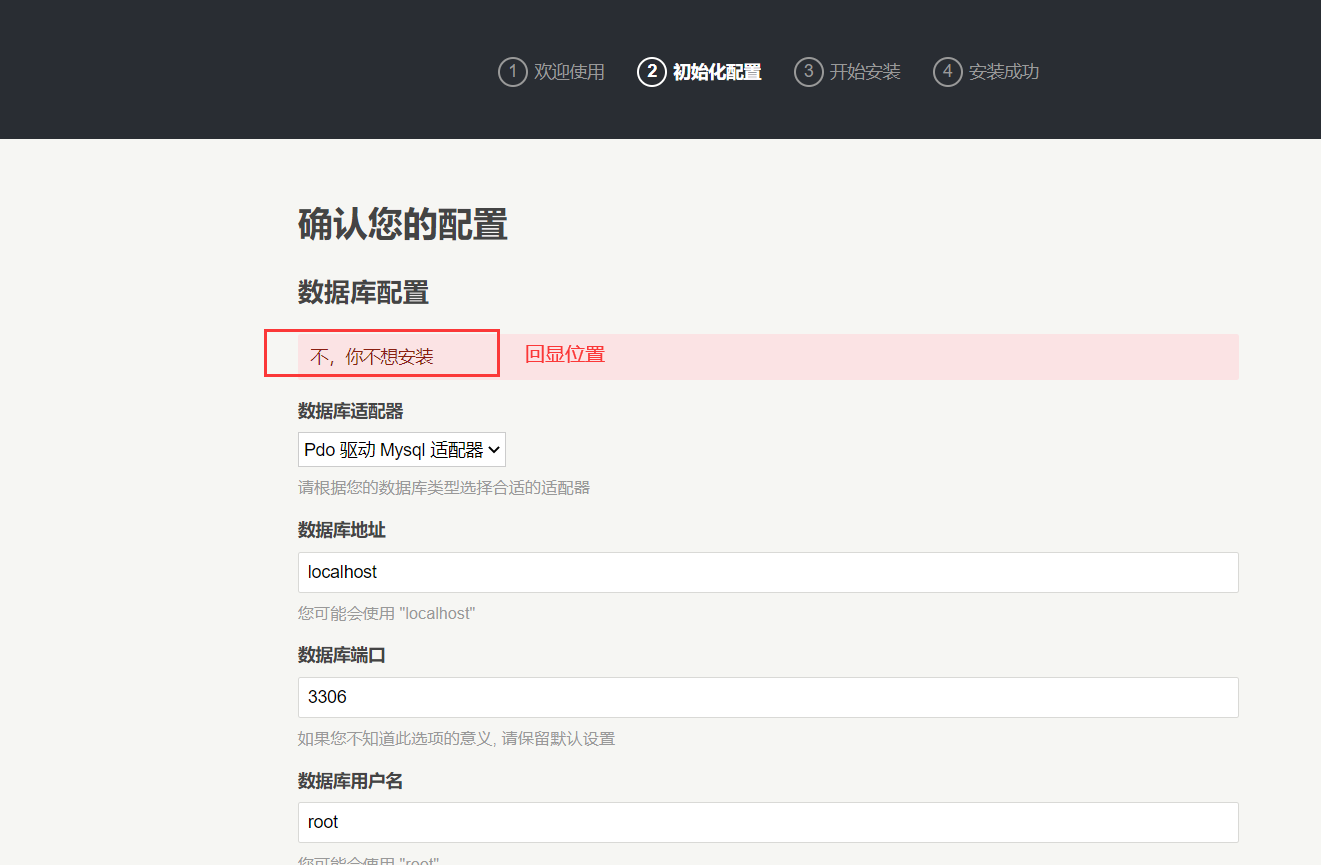
Task: Click the step 2 number circle
Action: coord(651,72)
